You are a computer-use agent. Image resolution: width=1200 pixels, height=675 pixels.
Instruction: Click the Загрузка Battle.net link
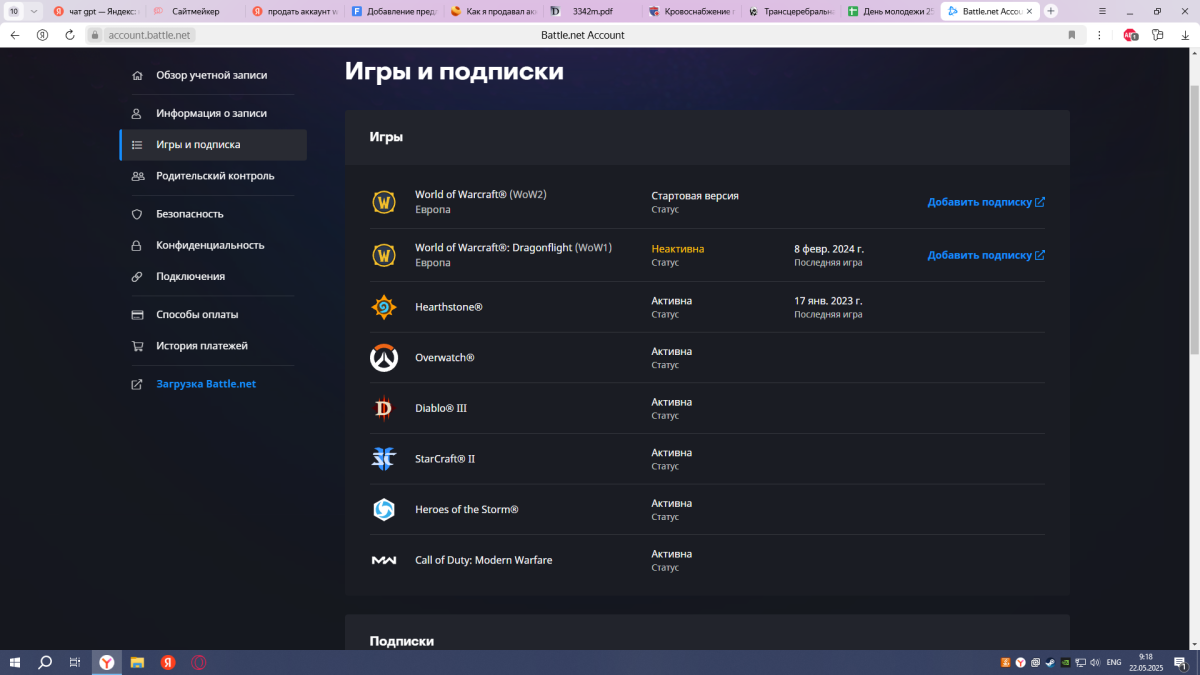(205, 384)
